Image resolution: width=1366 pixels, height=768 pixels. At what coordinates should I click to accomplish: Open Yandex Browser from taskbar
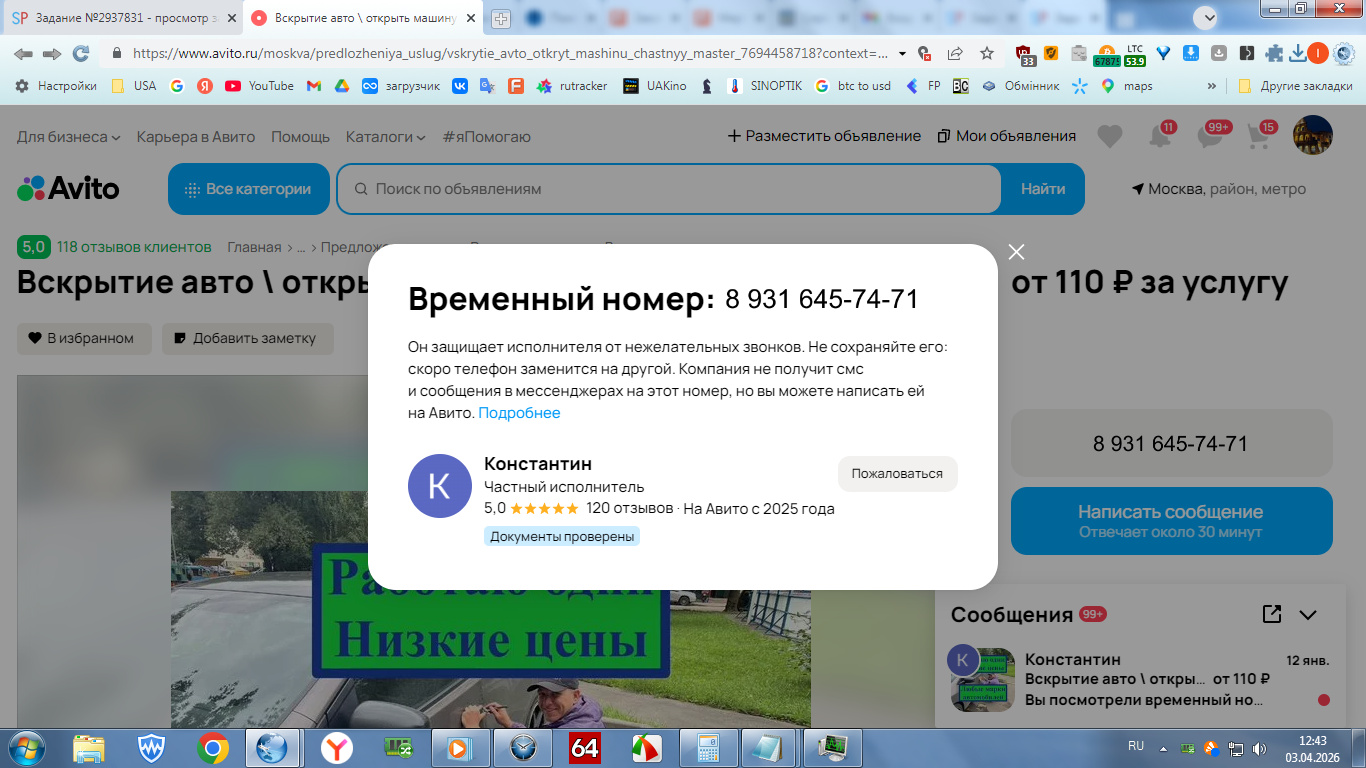pyautogui.click(x=336, y=748)
